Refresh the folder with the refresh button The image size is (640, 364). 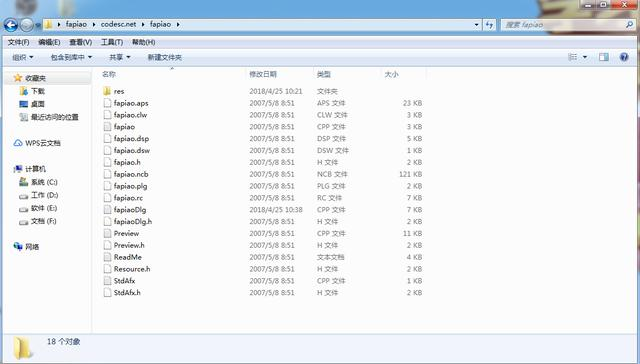coord(489,25)
